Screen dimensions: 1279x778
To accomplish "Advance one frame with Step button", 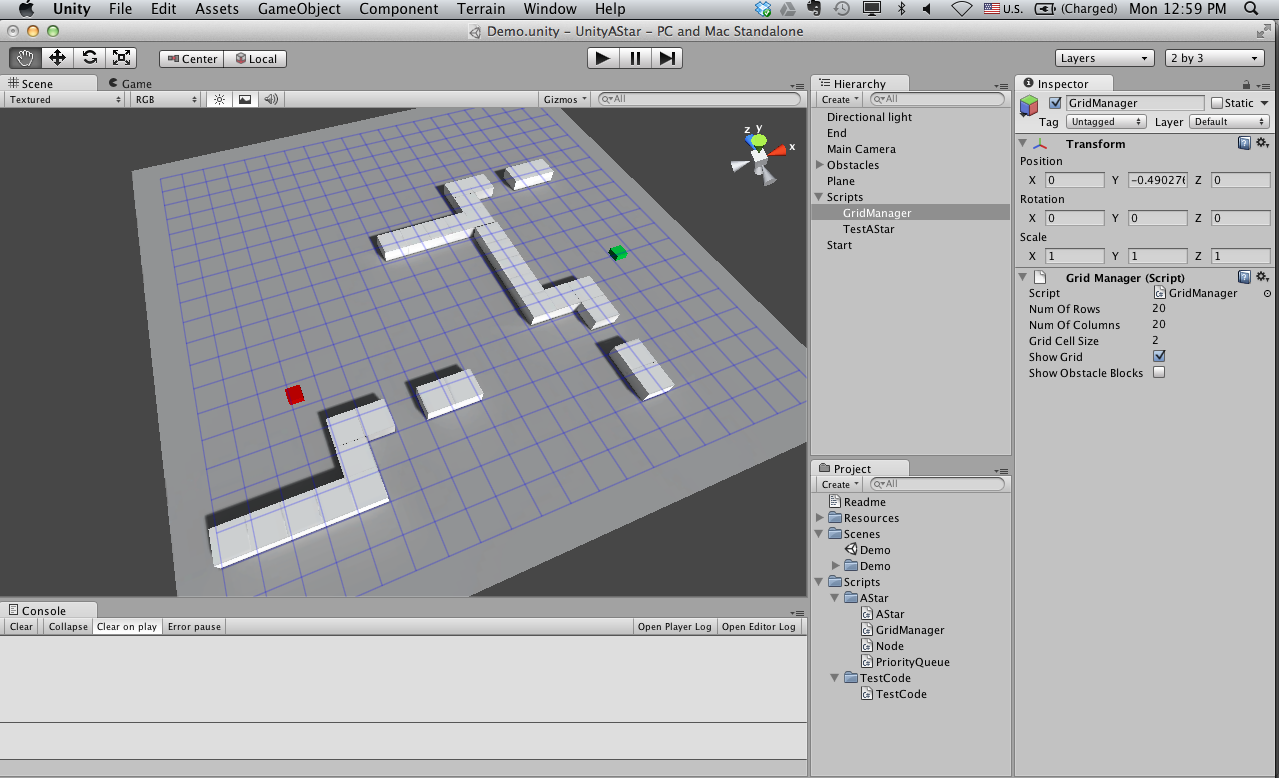I will (667, 58).
